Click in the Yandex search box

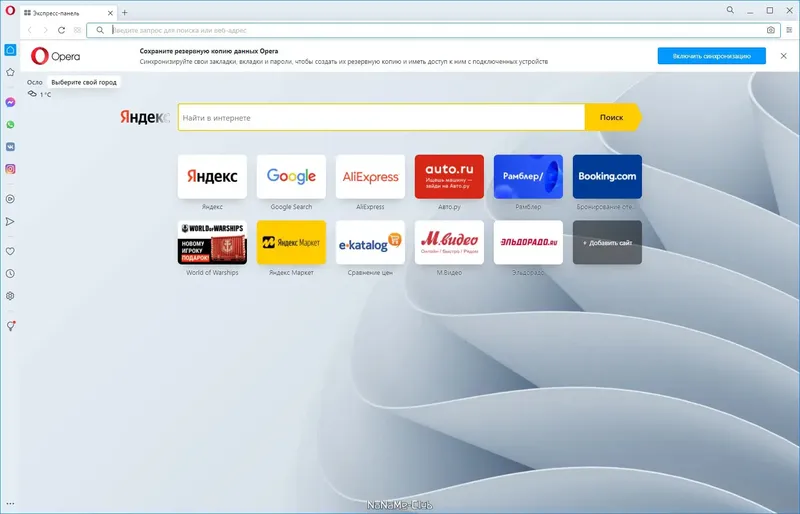(381, 117)
